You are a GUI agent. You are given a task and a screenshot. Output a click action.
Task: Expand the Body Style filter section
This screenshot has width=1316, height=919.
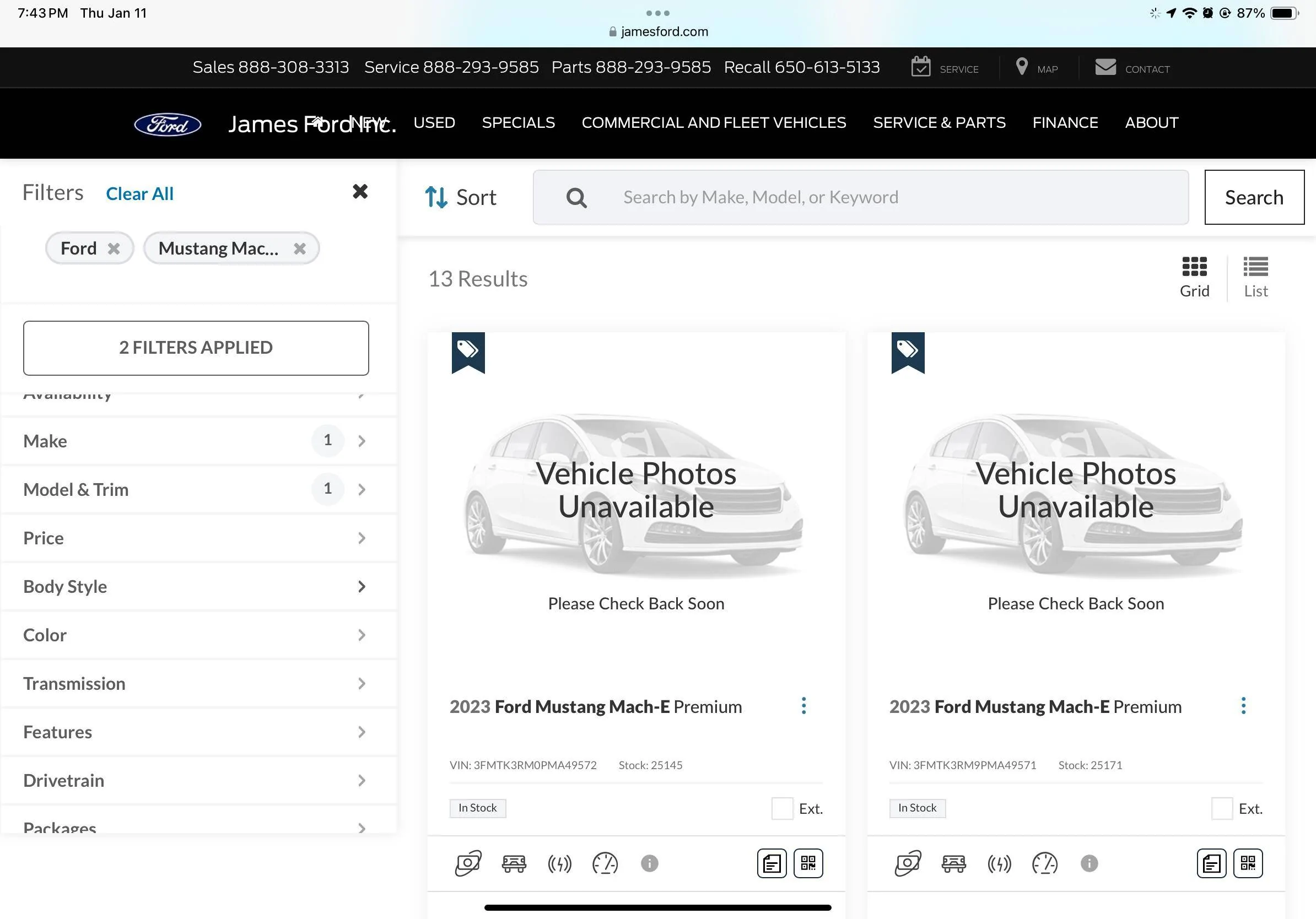[x=198, y=586]
